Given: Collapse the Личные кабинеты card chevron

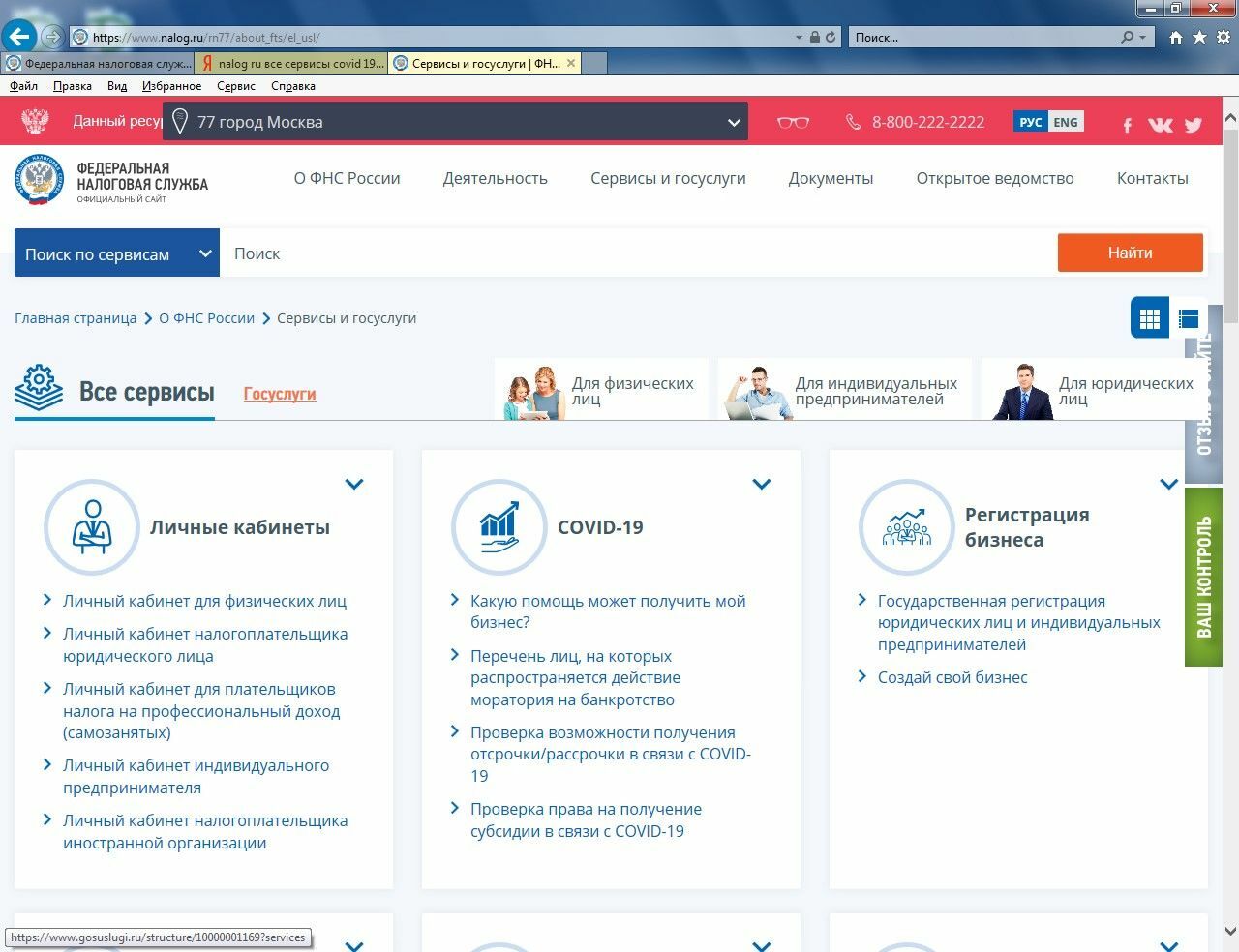Looking at the screenshot, I should [x=354, y=484].
